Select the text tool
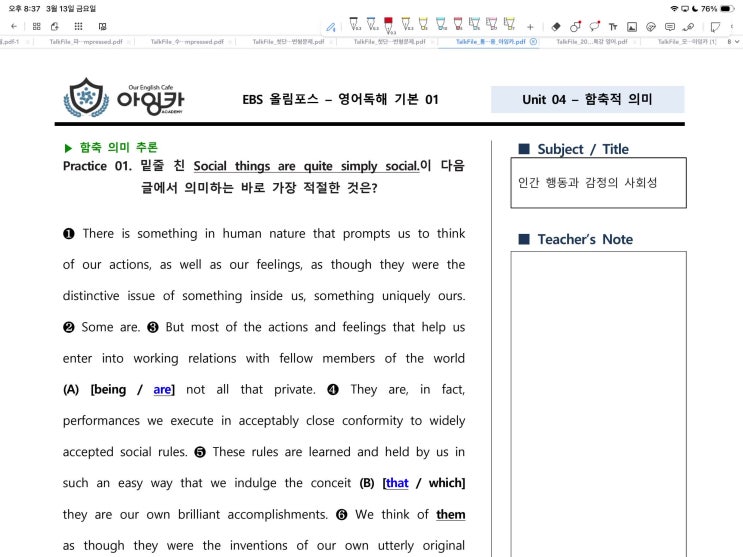Image resolution: width=743 pixels, height=557 pixels. coord(613,26)
